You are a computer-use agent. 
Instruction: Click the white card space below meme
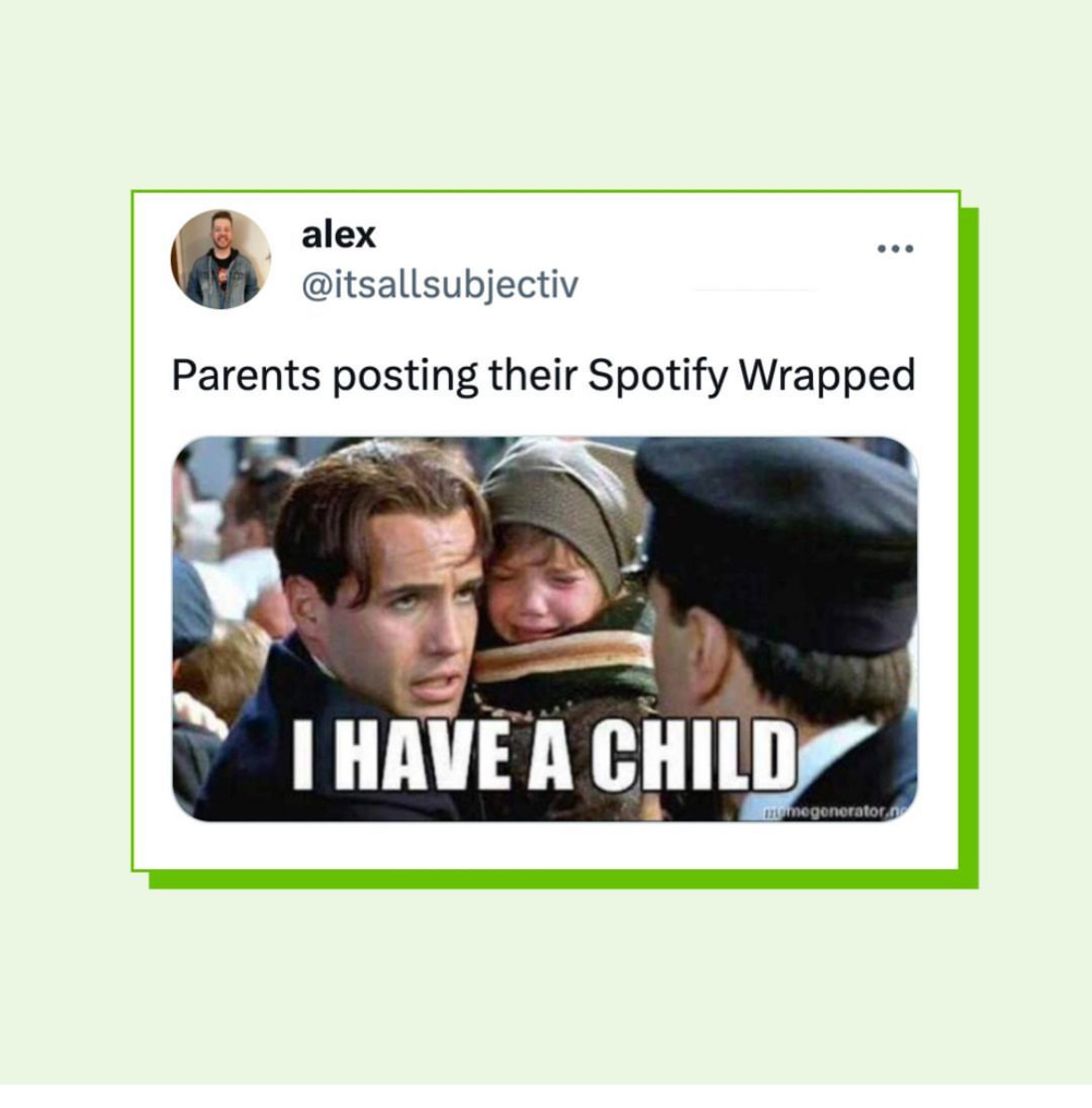[x=544, y=845]
